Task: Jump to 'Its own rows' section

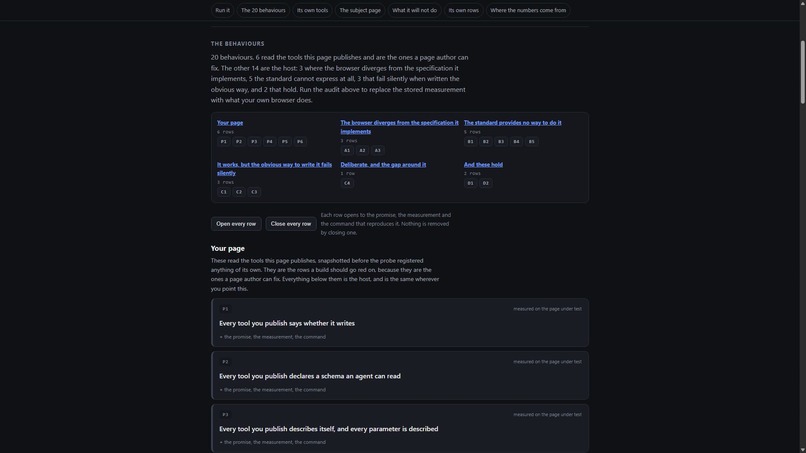Action: tap(463, 10)
